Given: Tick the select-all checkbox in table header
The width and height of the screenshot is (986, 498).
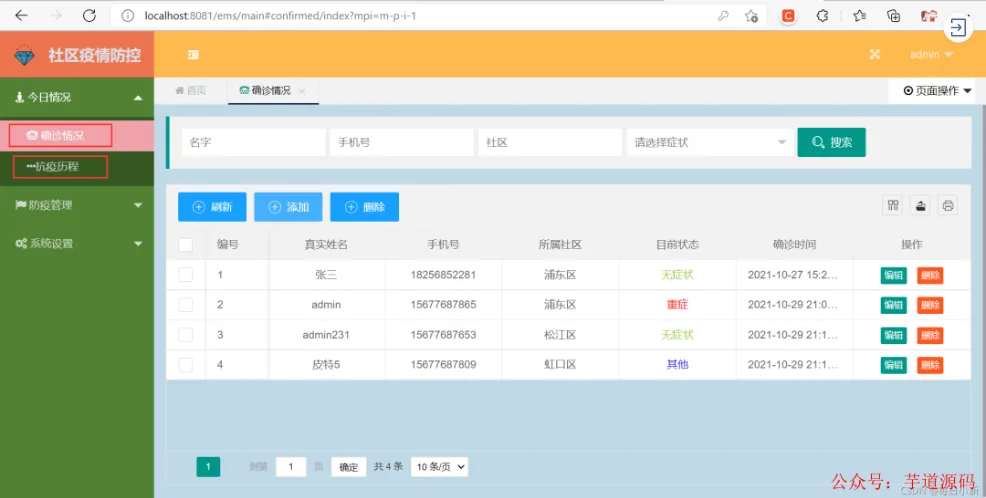Looking at the screenshot, I should (x=186, y=245).
